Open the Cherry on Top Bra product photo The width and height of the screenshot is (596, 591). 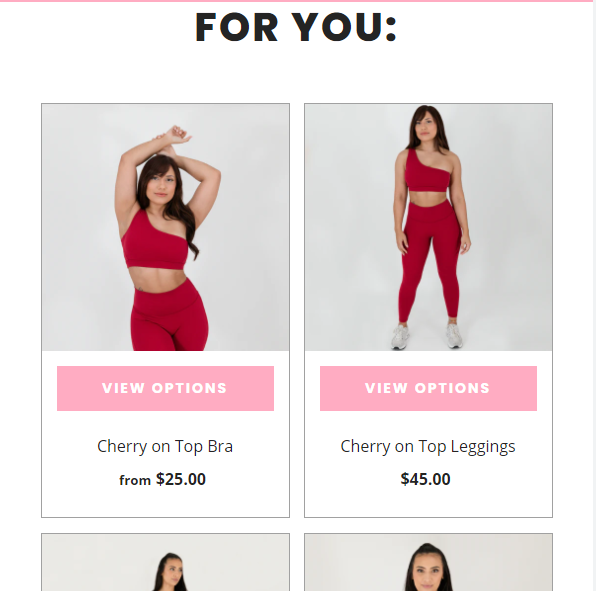coord(165,227)
